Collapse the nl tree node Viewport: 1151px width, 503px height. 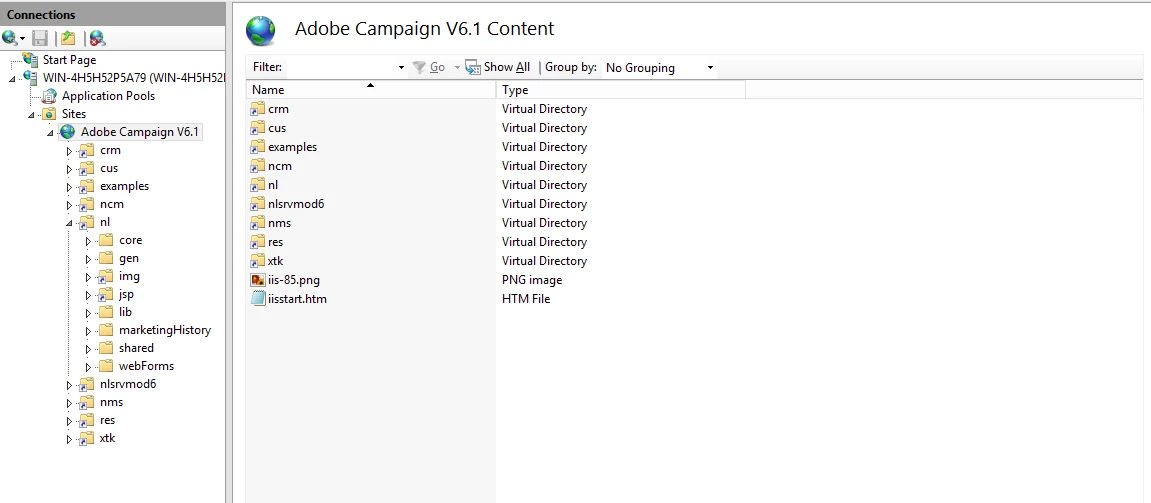click(70, 222)
